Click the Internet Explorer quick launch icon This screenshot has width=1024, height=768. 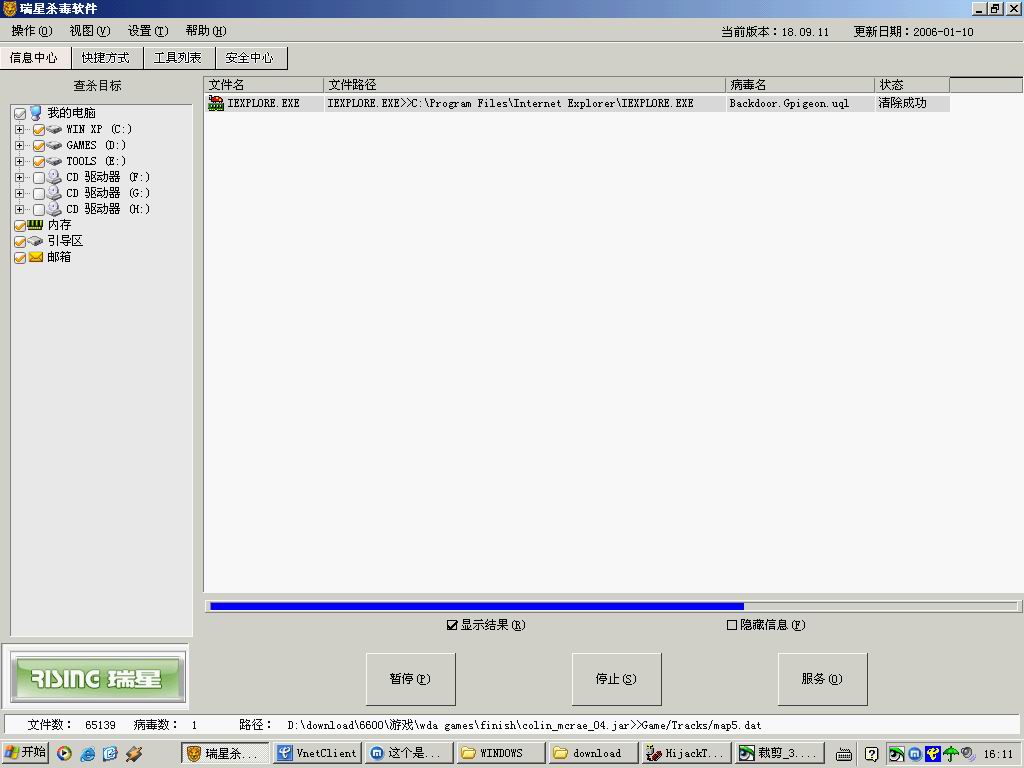pyautogui.click(x=88, y=753)
